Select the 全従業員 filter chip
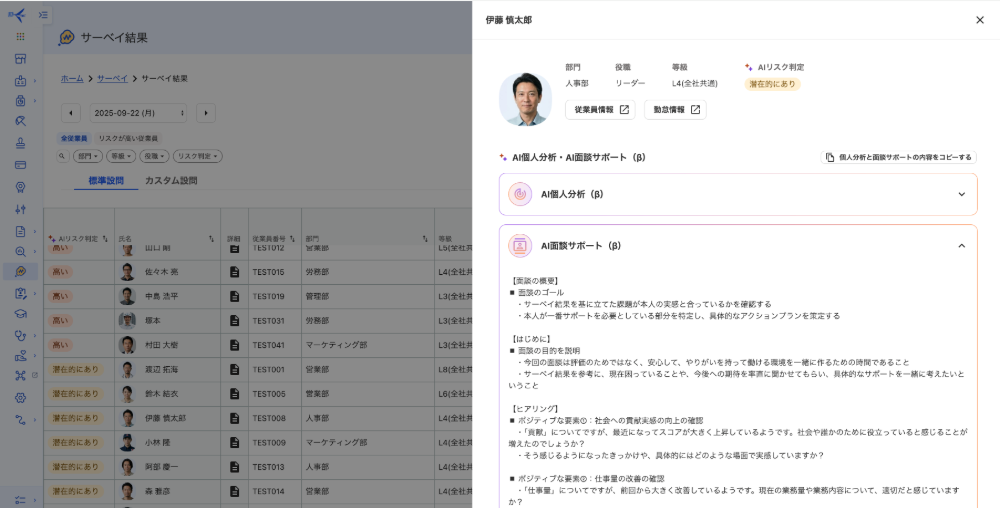Image resolution: width=1000 pixels, height=508 pixels. pos(74,138)
